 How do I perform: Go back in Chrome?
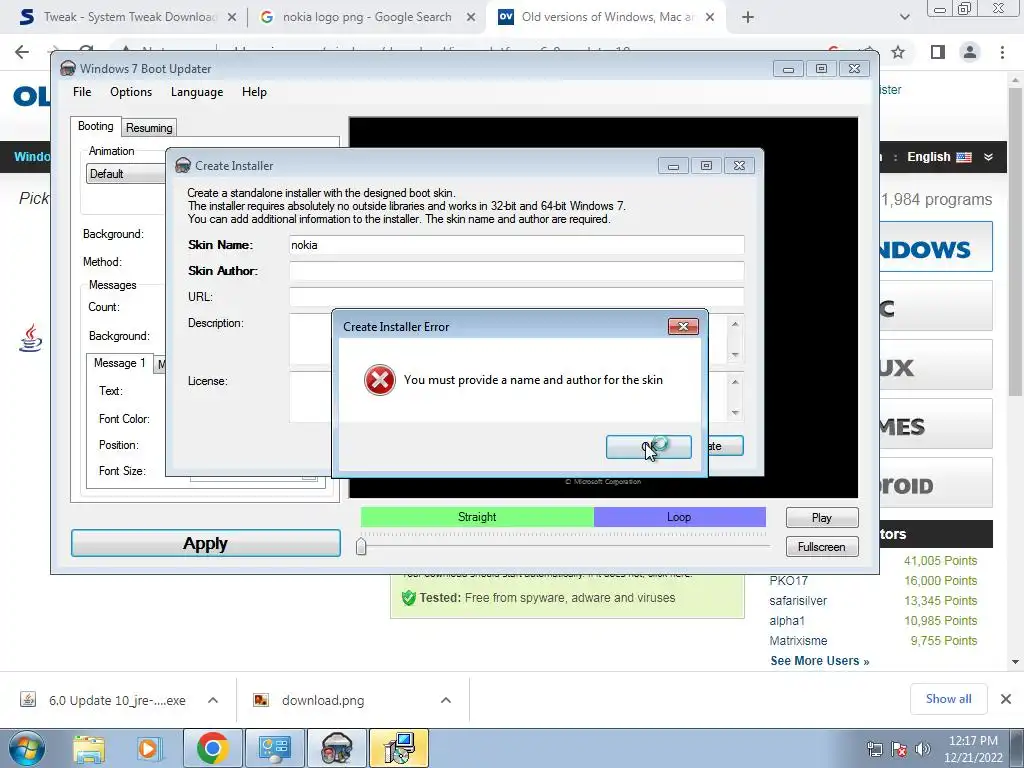pos(22,52)
